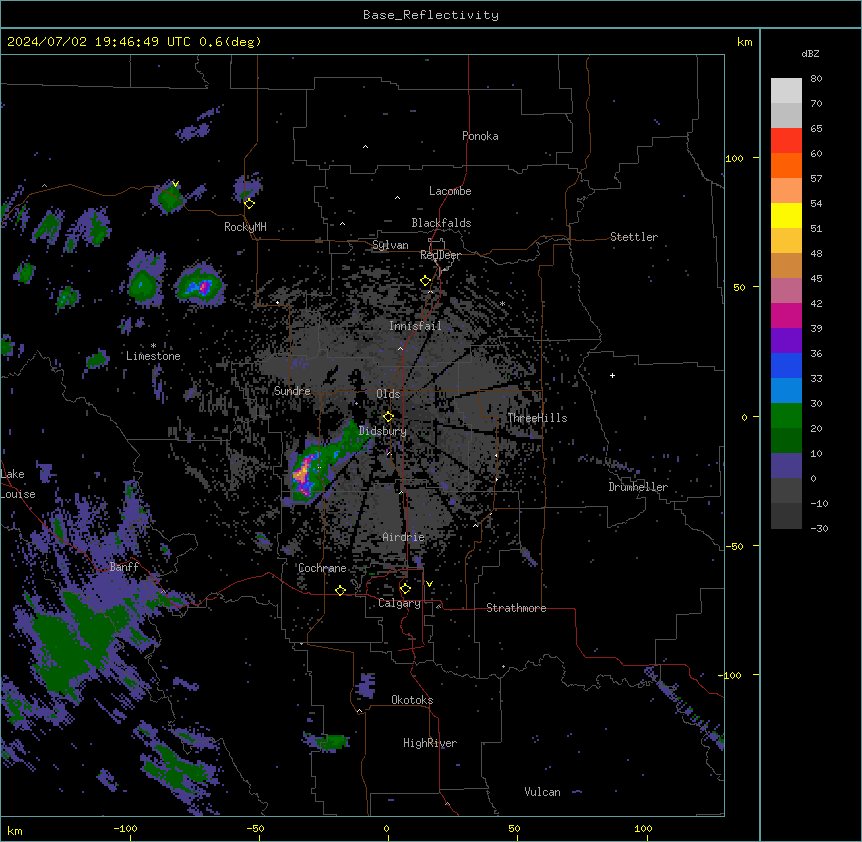Select the red 60-65 dBZ legend swatch
Screen dimensions: 862x842
(x=786, y=141)
